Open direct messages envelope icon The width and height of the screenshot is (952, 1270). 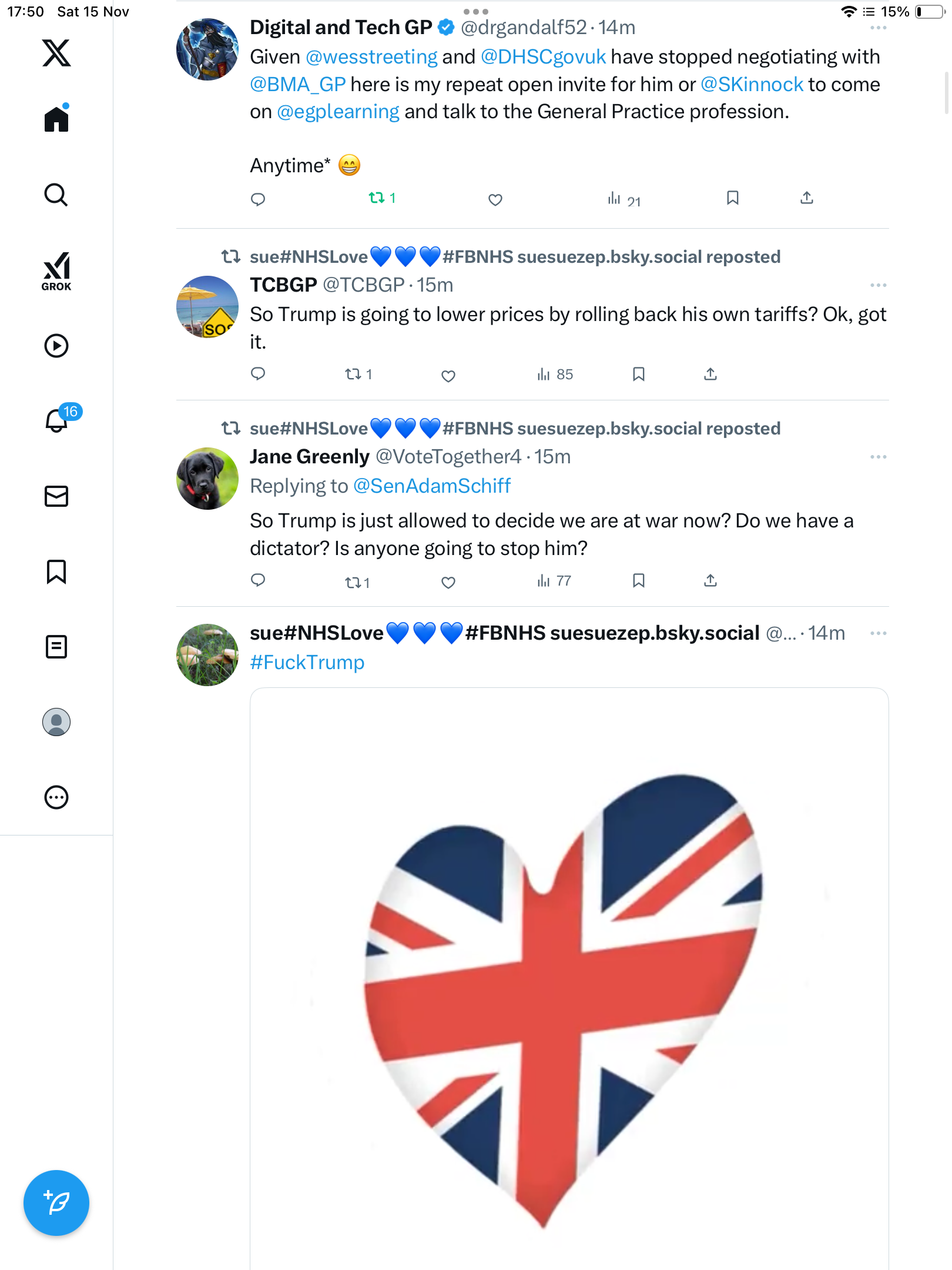(56, 496)
